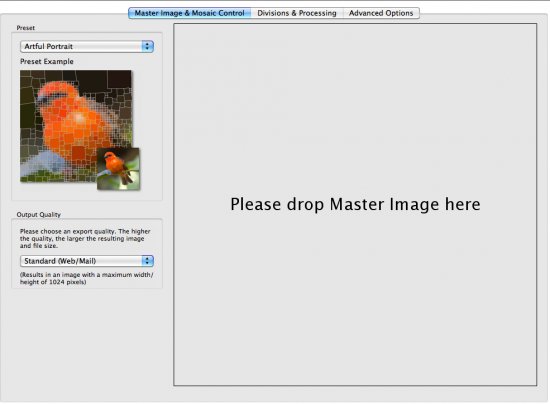
Task: Open the Artful Portrait preset dropdown
Action: (x=87, y=46)
